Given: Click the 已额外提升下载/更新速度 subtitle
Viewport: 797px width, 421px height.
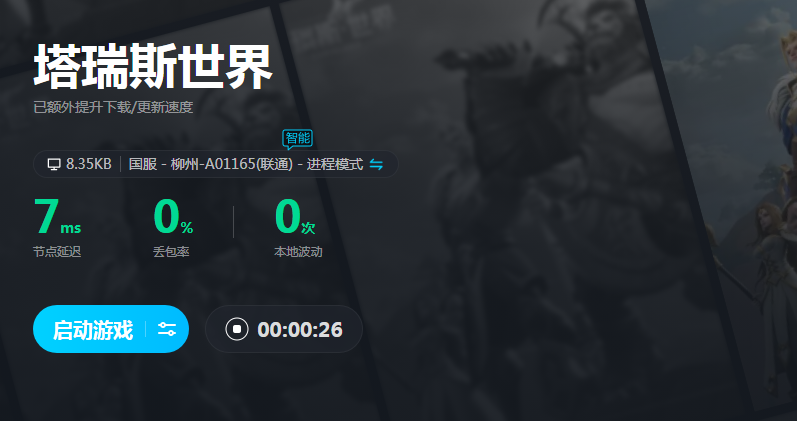Looking at the screenshot, I should click(113, 107).
